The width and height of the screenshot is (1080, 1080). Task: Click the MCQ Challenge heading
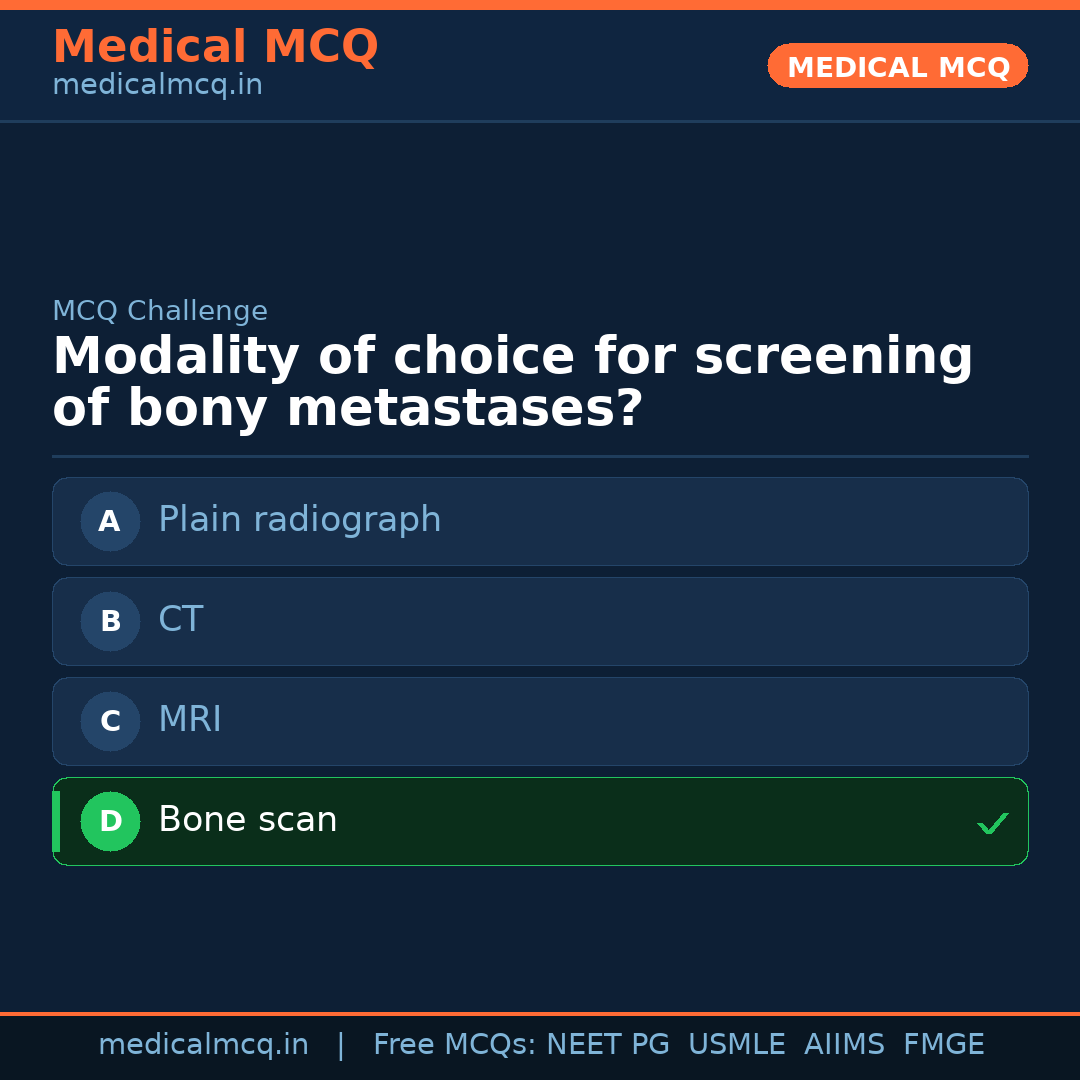(160, 311)
